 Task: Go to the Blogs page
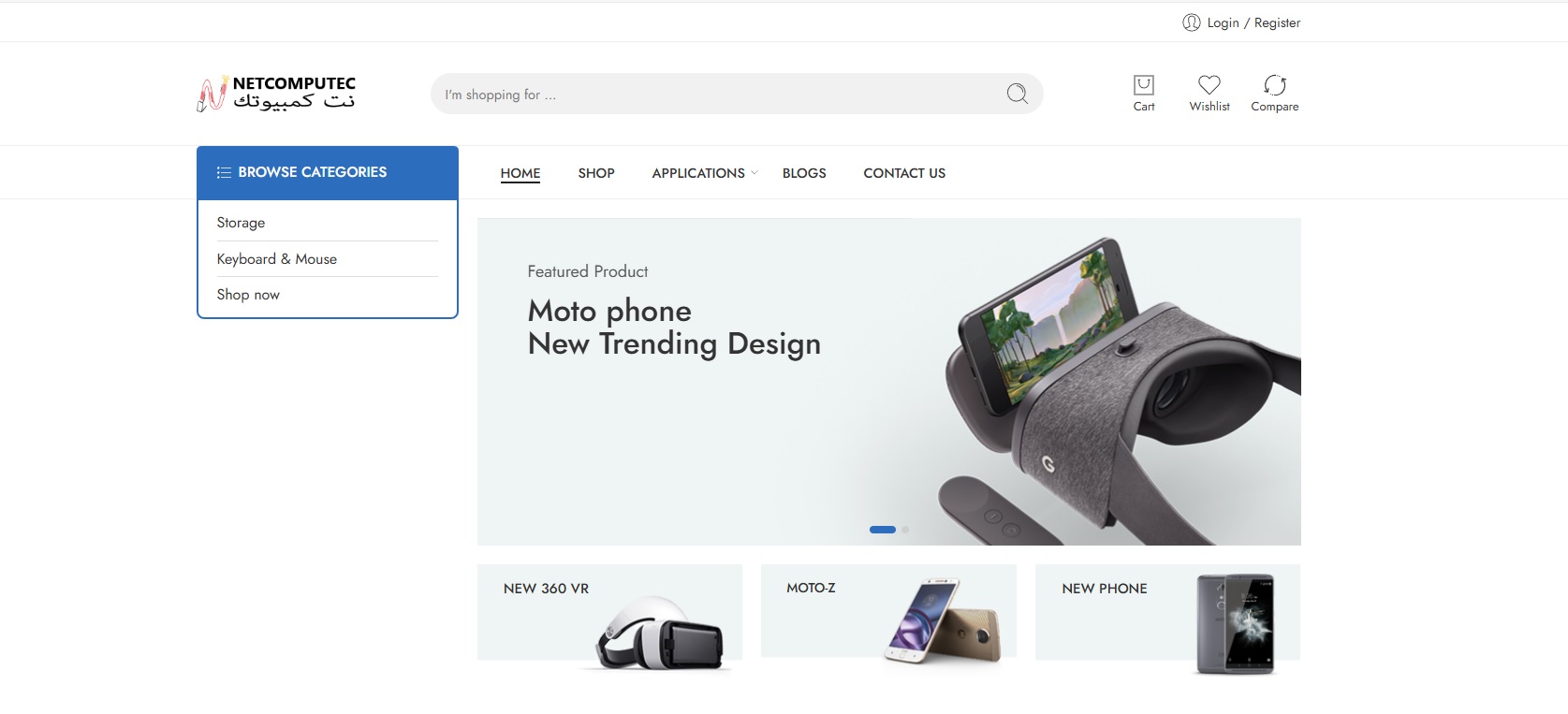pos(803,173)
